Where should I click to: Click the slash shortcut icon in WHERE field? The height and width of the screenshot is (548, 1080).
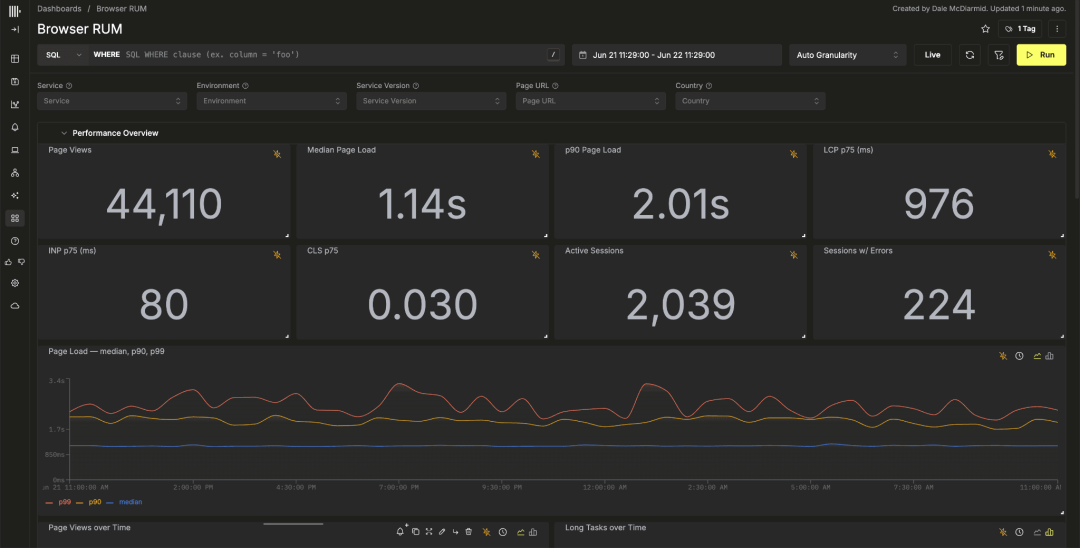click(x=553, y=54)
